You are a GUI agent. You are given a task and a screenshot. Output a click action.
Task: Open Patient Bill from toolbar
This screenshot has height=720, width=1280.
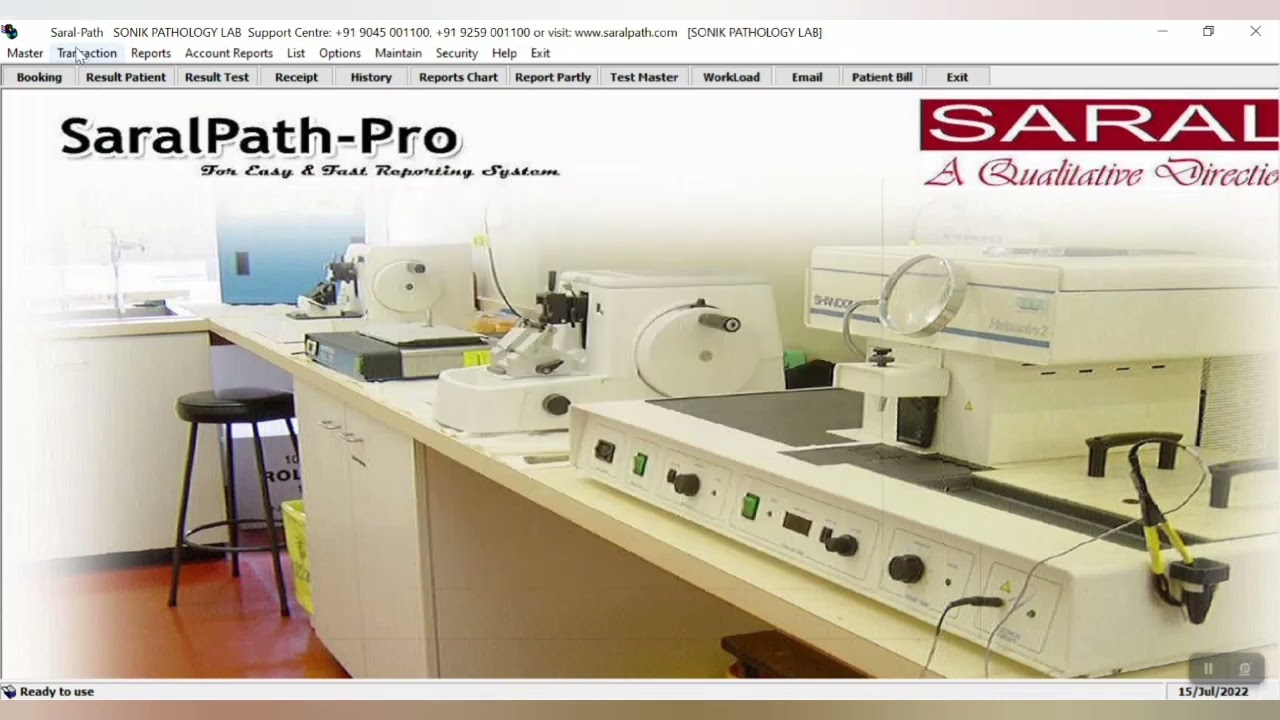882,77
